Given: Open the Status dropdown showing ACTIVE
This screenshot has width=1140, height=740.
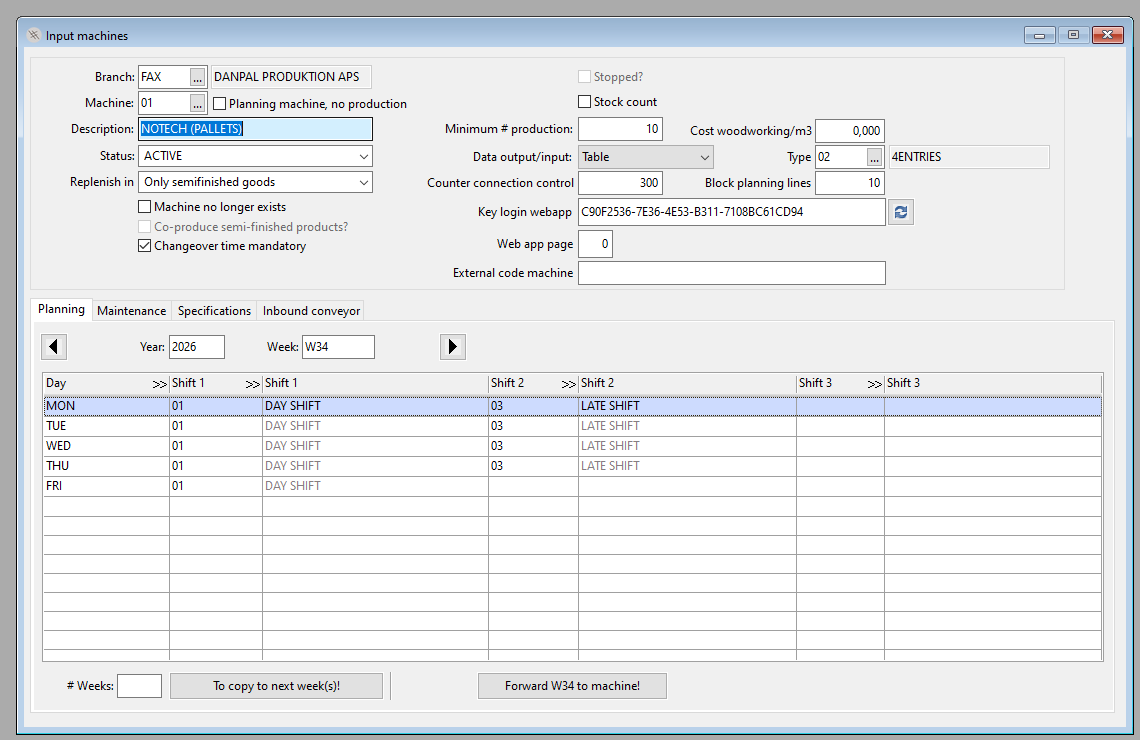Looking at the screenshot, I should [x=255, y=156].
